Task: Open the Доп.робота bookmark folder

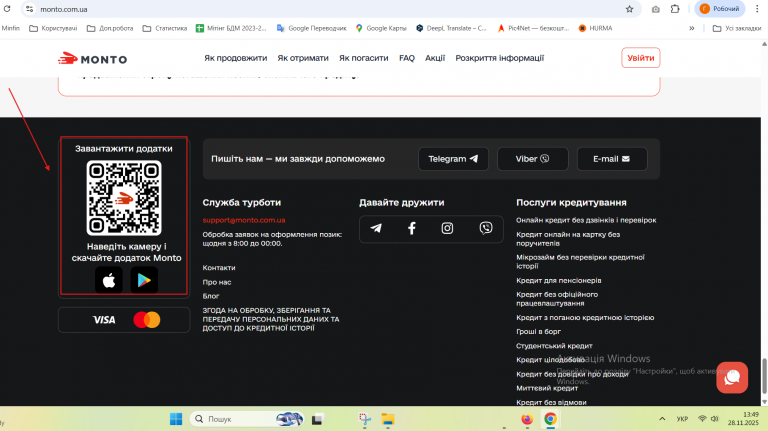Action: pyautogui.click(x=110, y=28)
